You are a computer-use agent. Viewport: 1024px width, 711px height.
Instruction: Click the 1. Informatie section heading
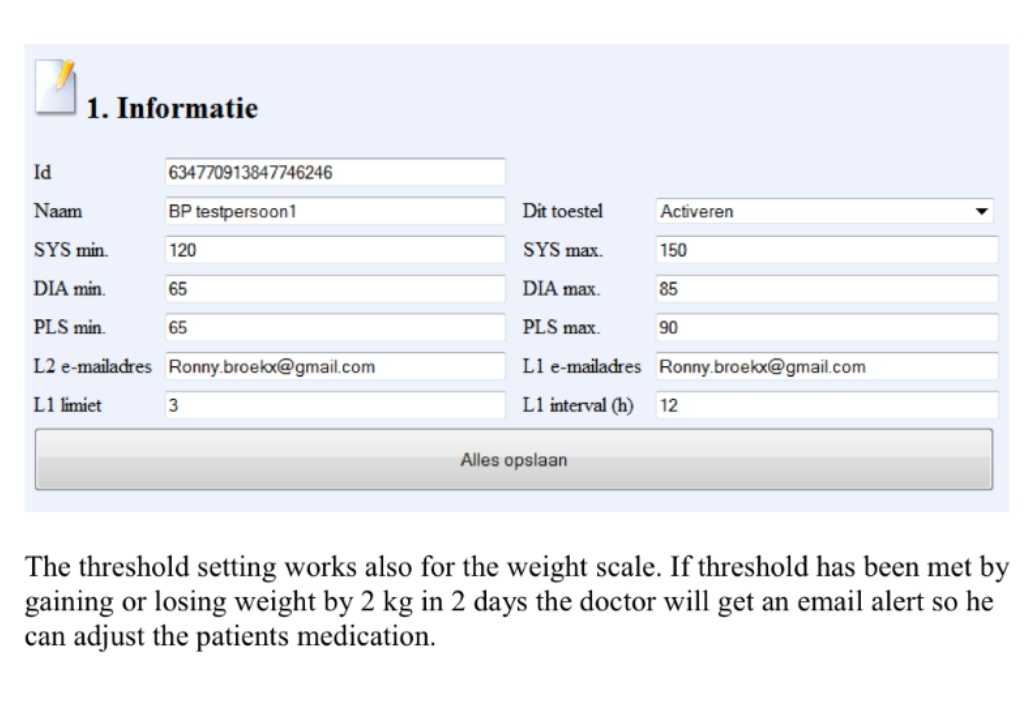[x=171, y=108]
